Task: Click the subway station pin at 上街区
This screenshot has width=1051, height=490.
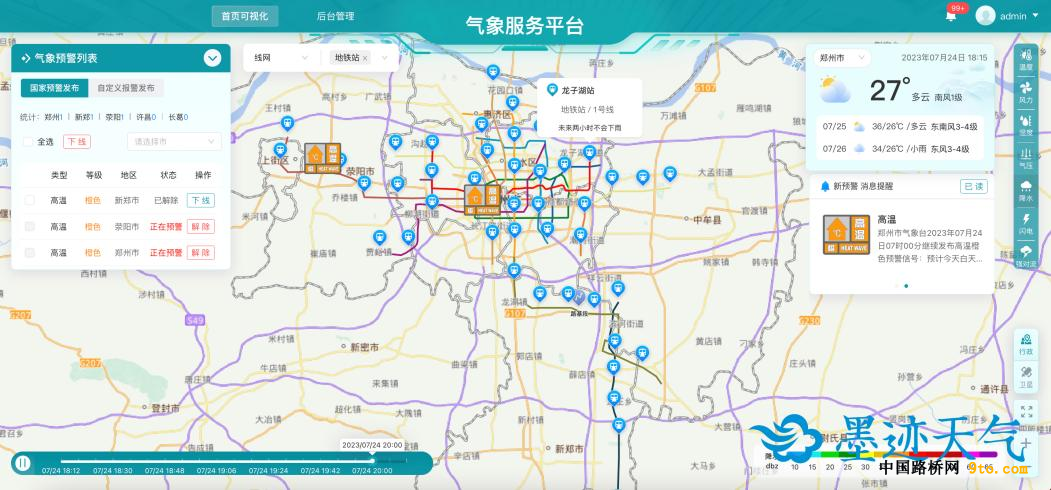Action: pyautogui.click(x=280, y=150)
